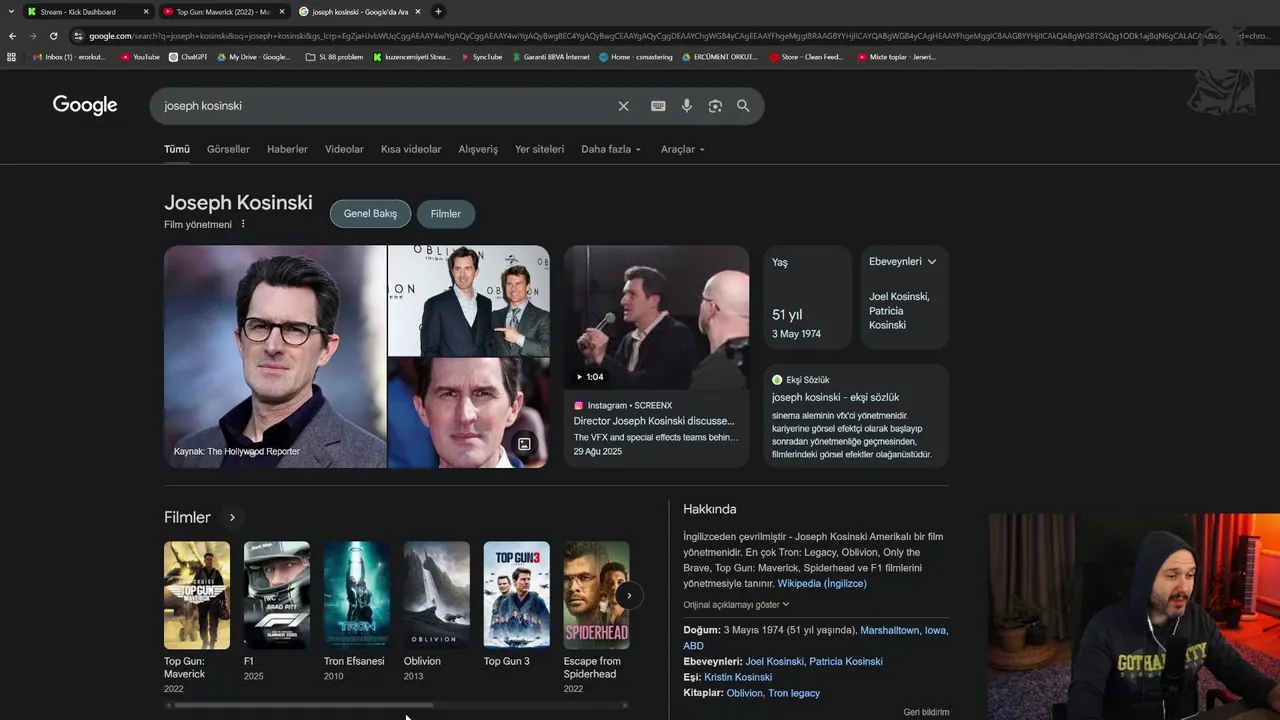Image resolution: width=1280 pixels, height=720 pixels.
Task: Open the Filmler section arrow
Action: [232, 517]
